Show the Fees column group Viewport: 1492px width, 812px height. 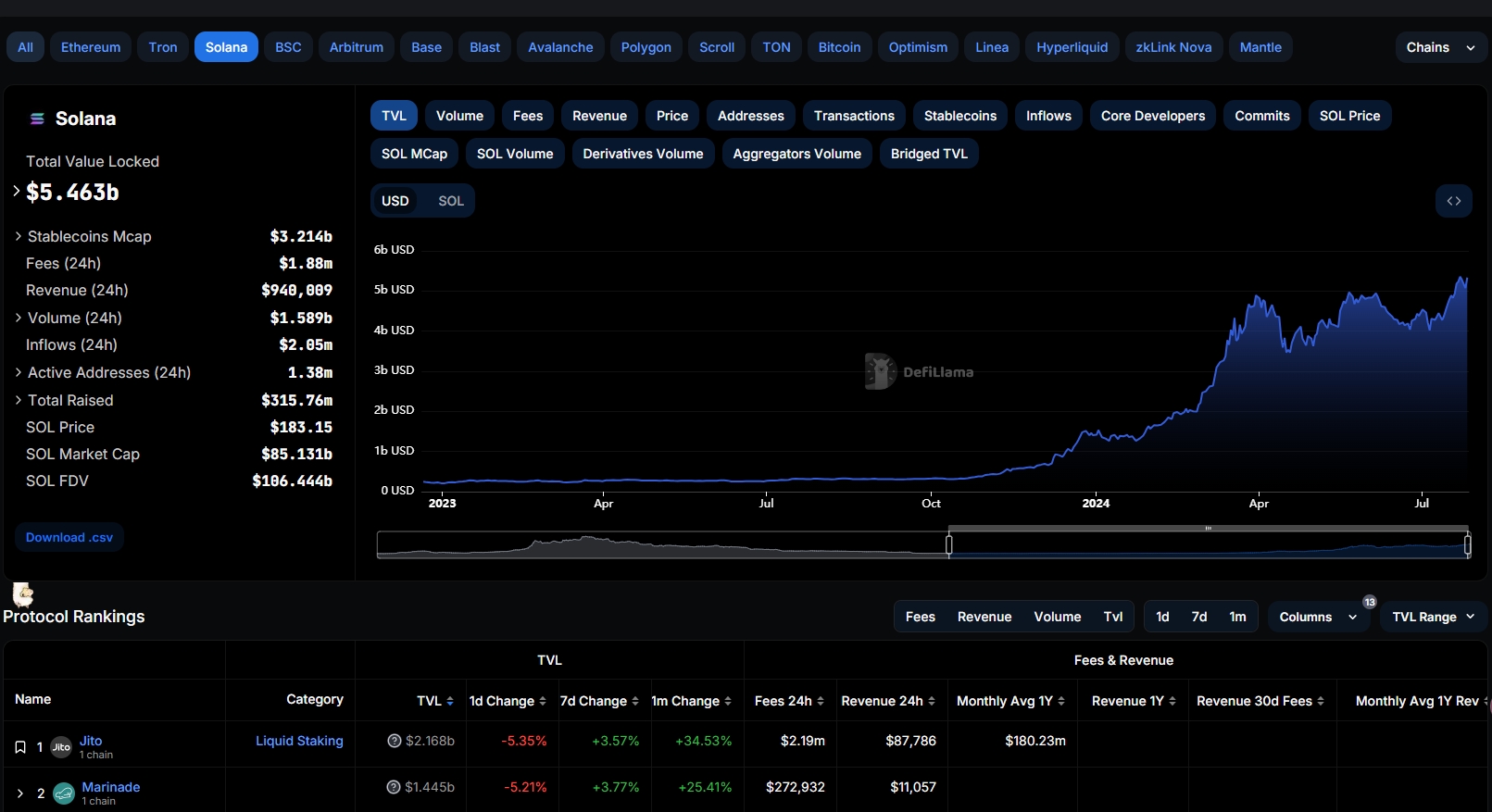[921, 617]
